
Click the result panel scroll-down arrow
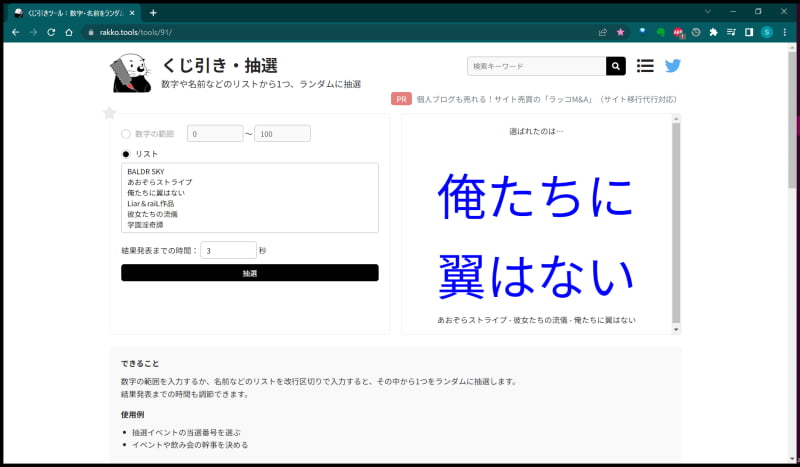point(676,330)
